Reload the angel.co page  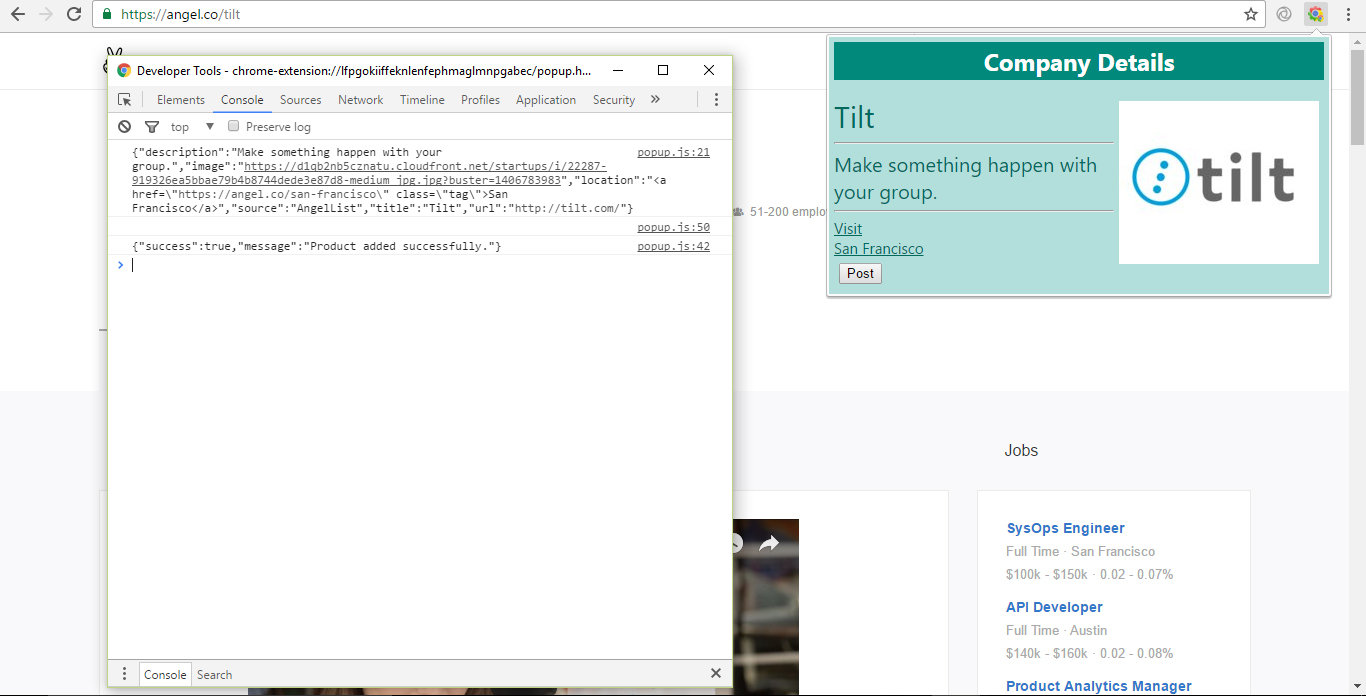(74, 14)
